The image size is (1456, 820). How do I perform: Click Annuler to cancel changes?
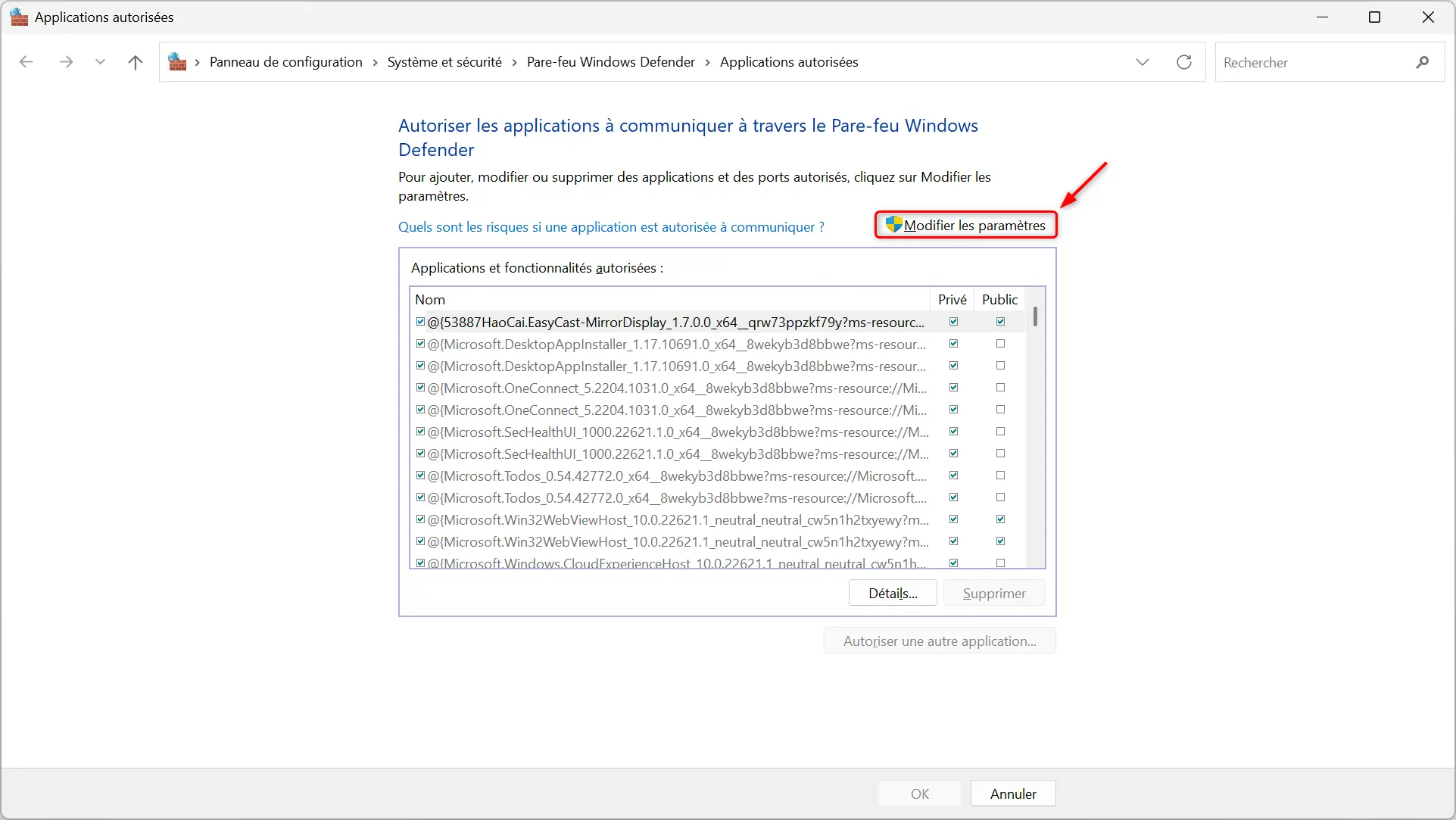coord(1013,793)
